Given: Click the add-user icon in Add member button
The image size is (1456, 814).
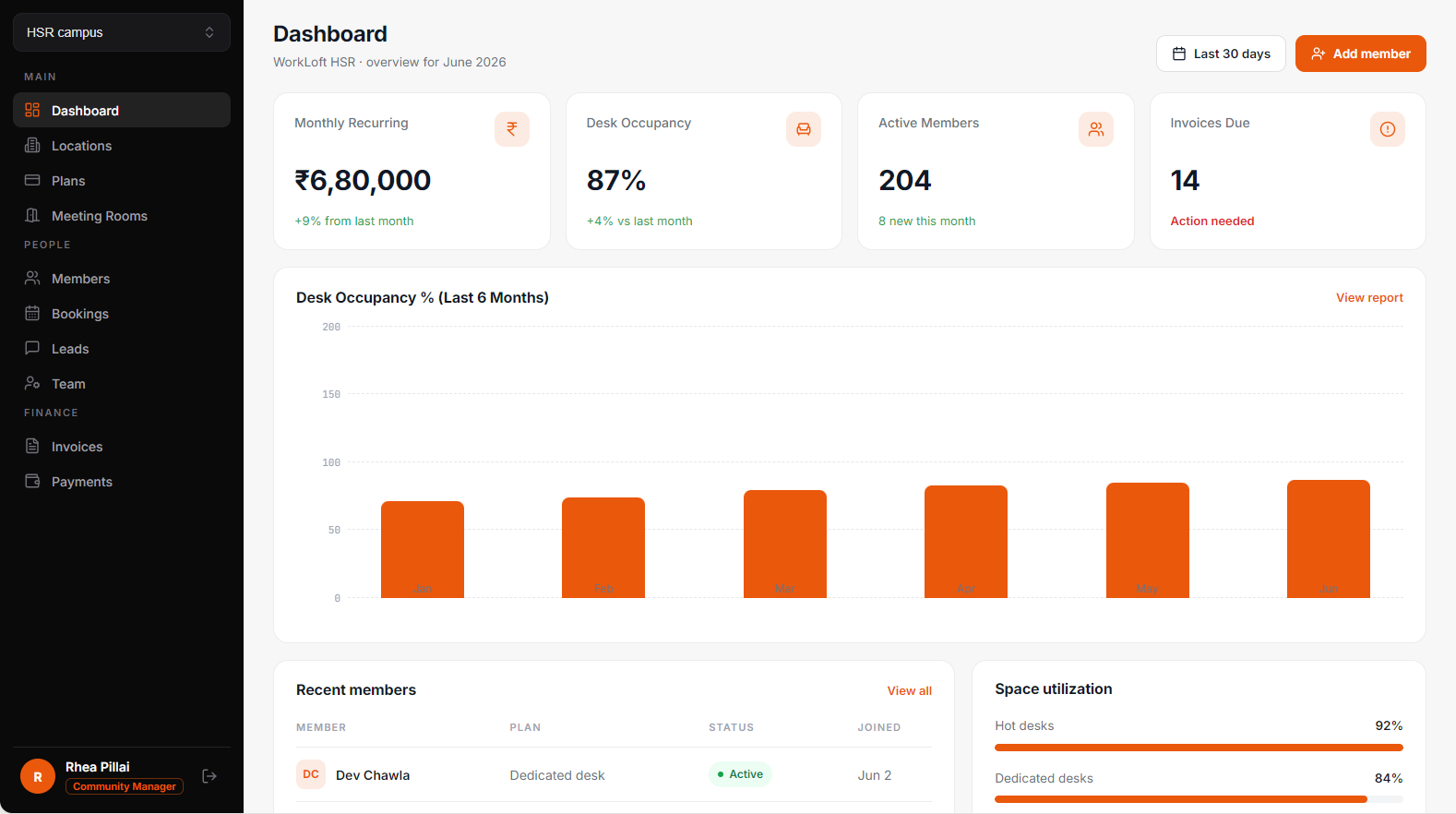Looking at the screenshot, I should pos(1319,54).
